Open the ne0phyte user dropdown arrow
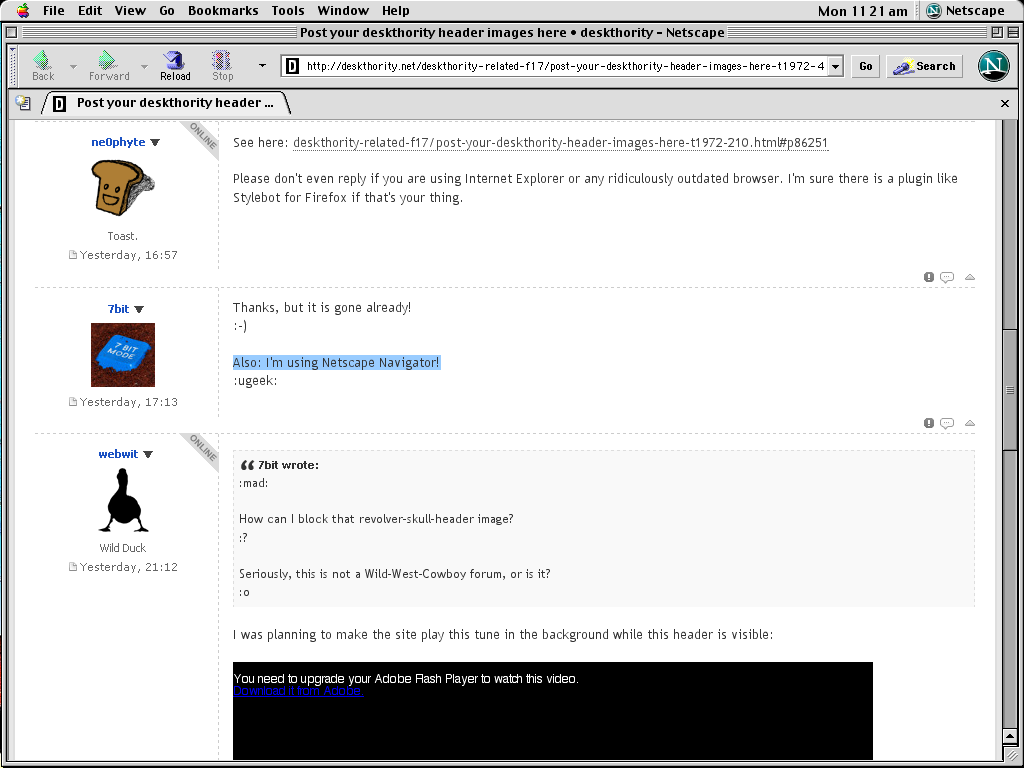Screen dimensions: 1024x768 tap(155, 142)
